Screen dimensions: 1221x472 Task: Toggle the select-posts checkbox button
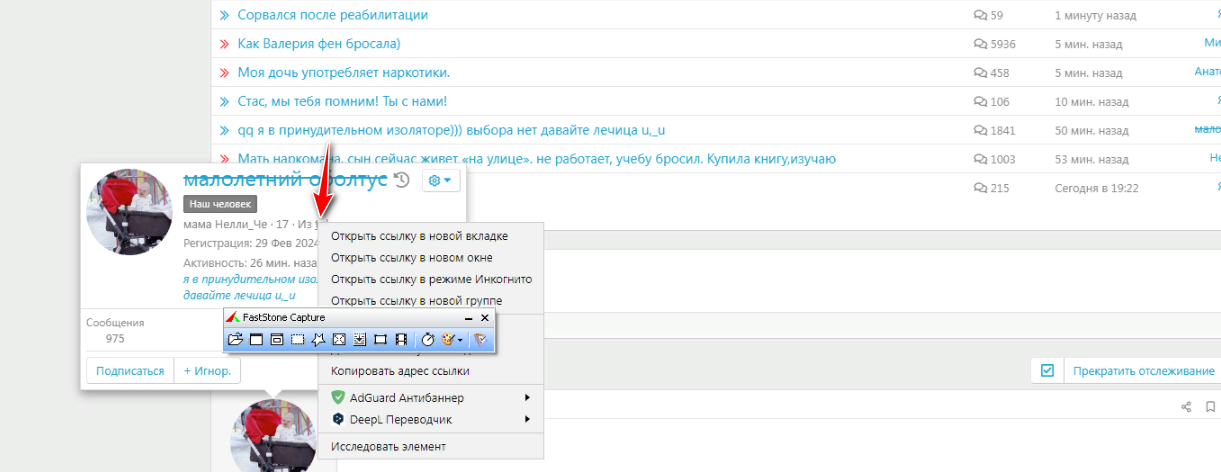pyautogui.click(x=1047, y=371)
